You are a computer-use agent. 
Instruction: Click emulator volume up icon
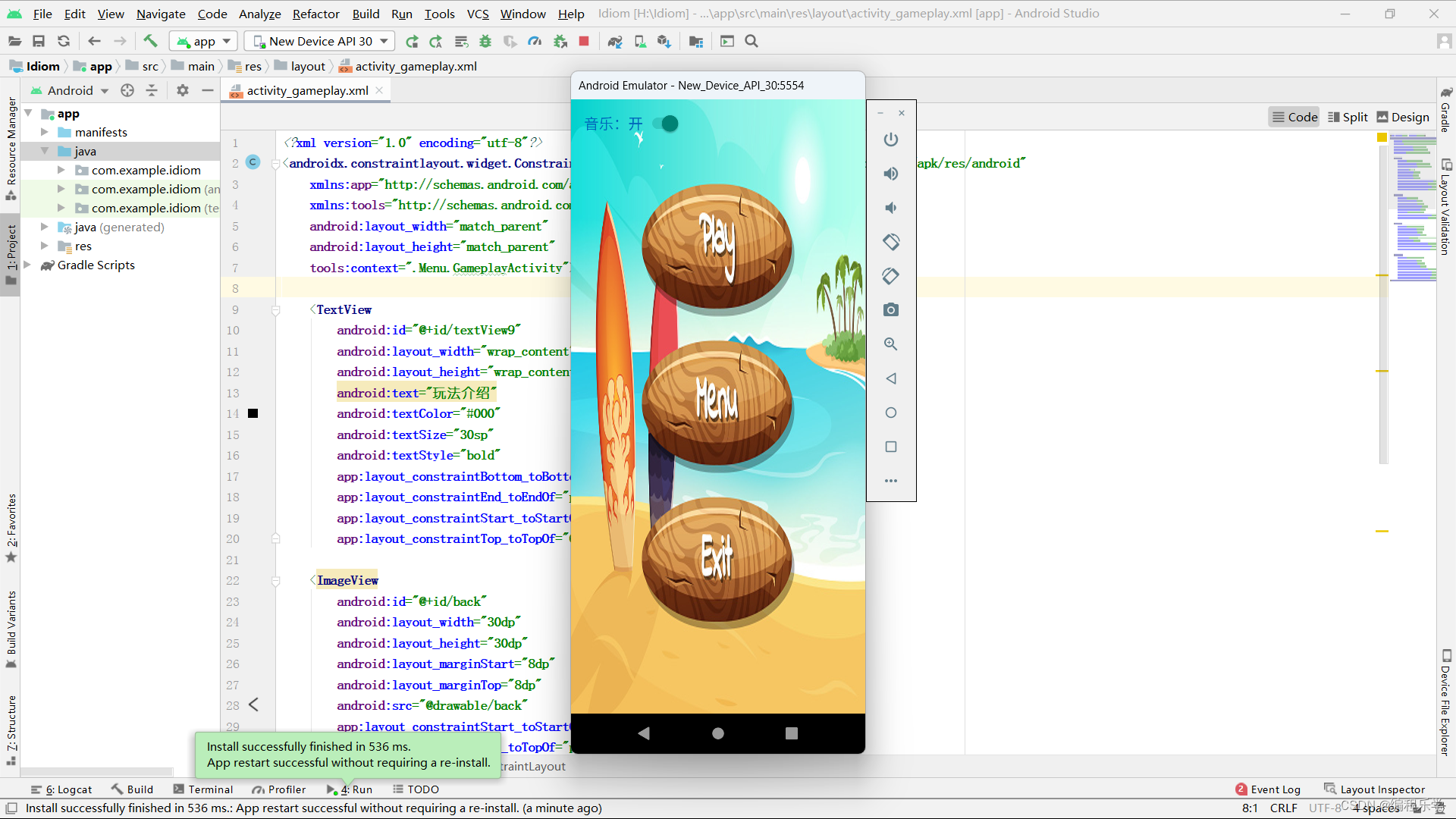pyautogui.click(x=891, y=174)
